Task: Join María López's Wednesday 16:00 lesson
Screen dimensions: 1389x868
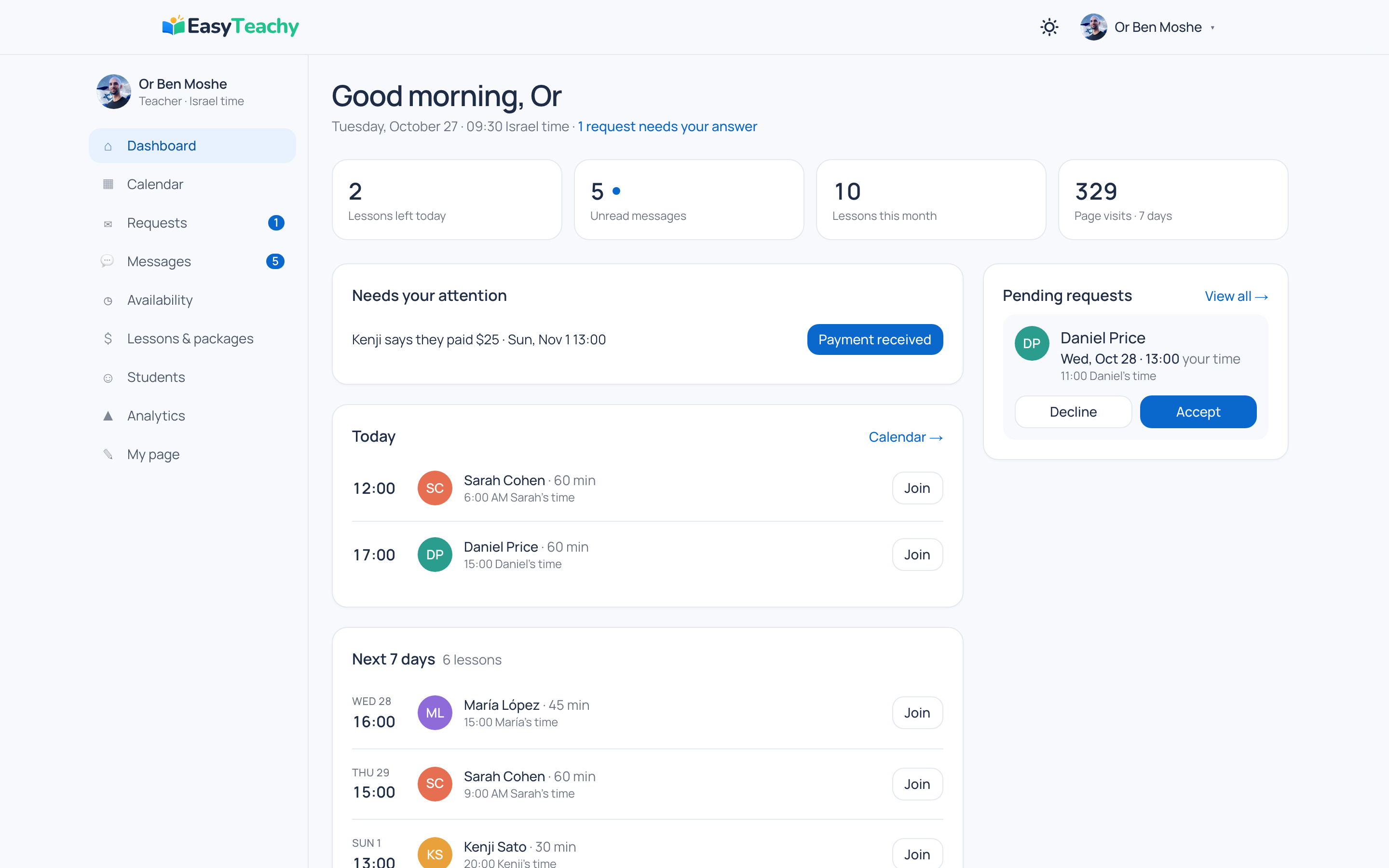Action: pyautogui.click(x=917, y=712)
